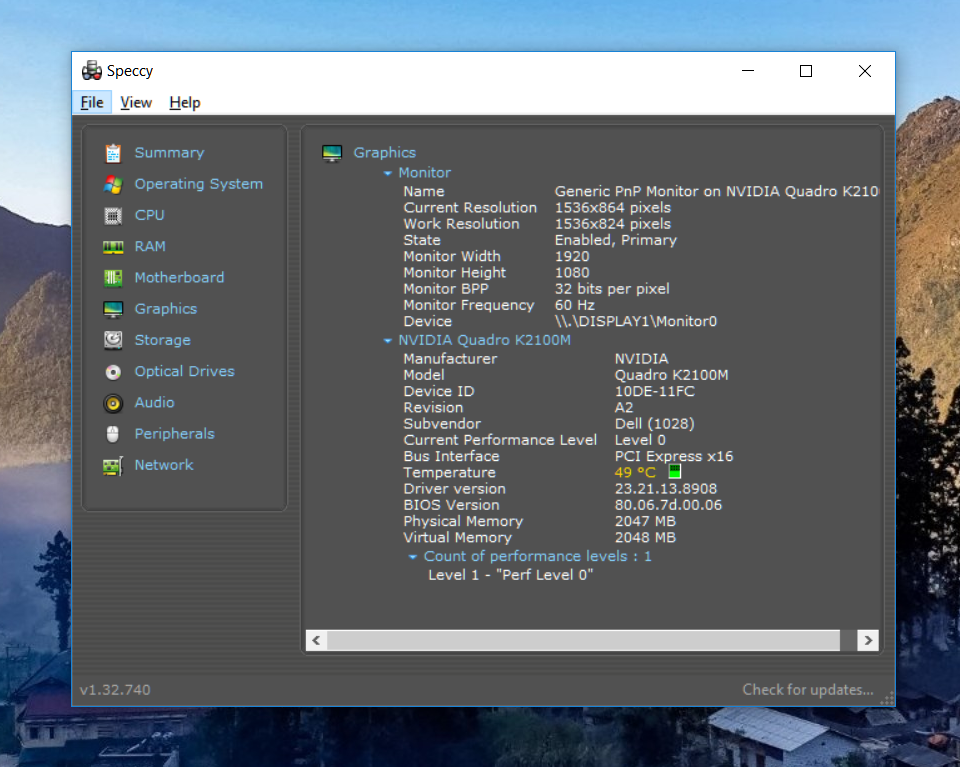
Task: Open the Motherboard icon in sidebar
Action: [x=113, y=278]
